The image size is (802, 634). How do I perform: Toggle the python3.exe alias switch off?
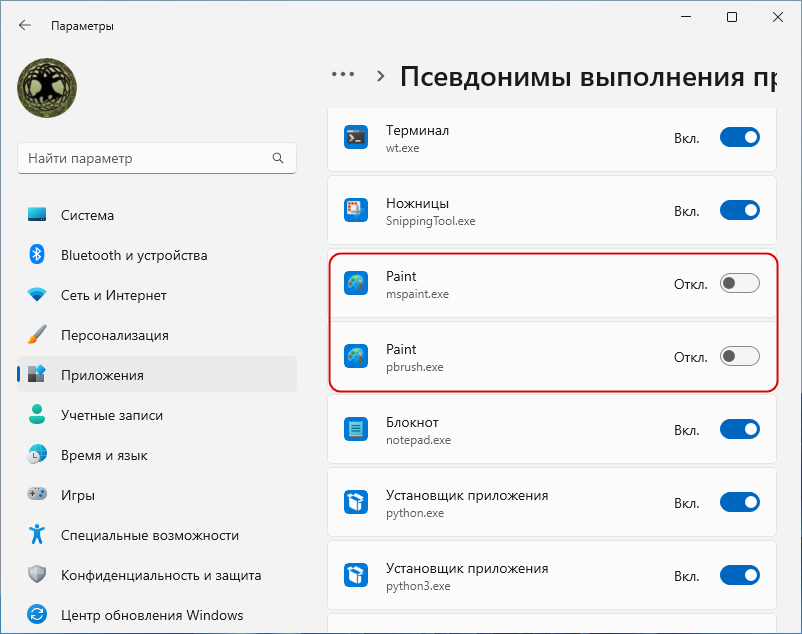[x=739, y=576]
